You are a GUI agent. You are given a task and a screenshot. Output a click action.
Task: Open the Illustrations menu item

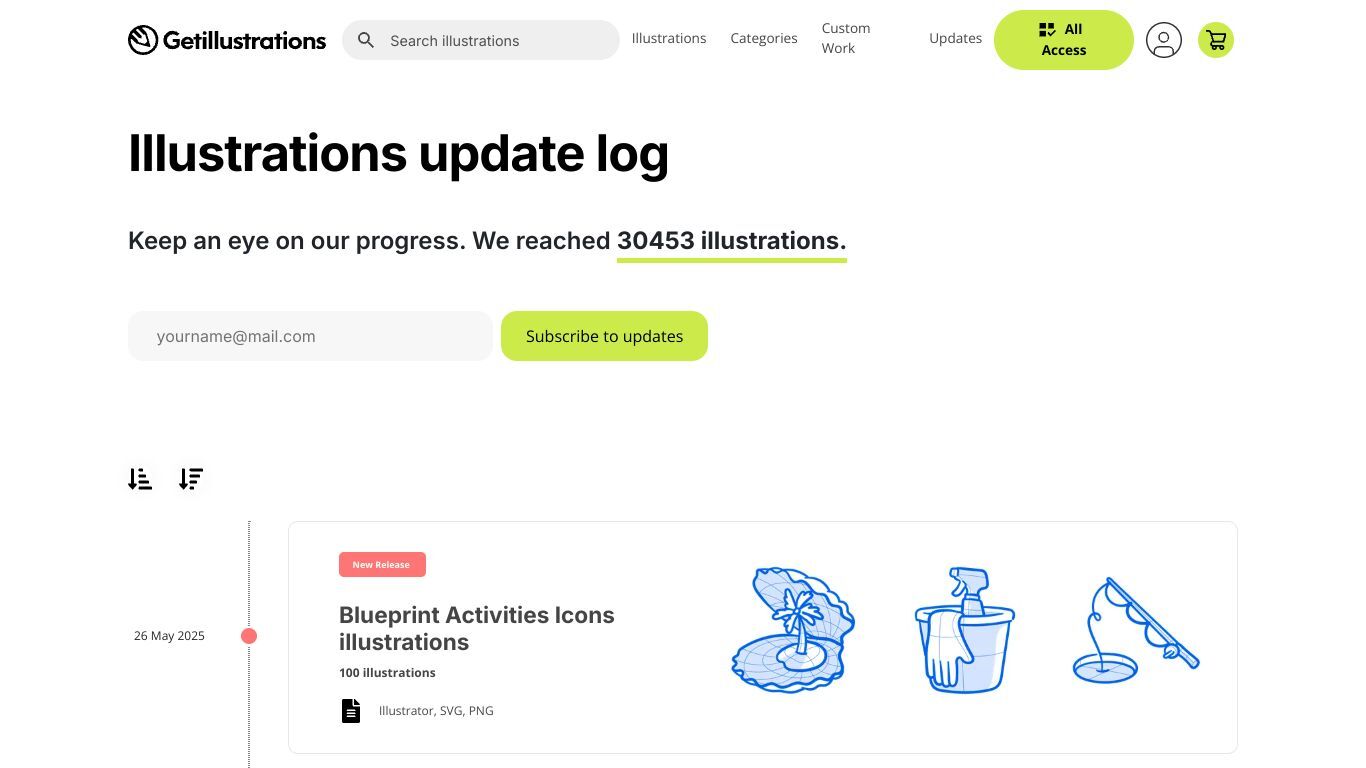(x=669, y=38)
